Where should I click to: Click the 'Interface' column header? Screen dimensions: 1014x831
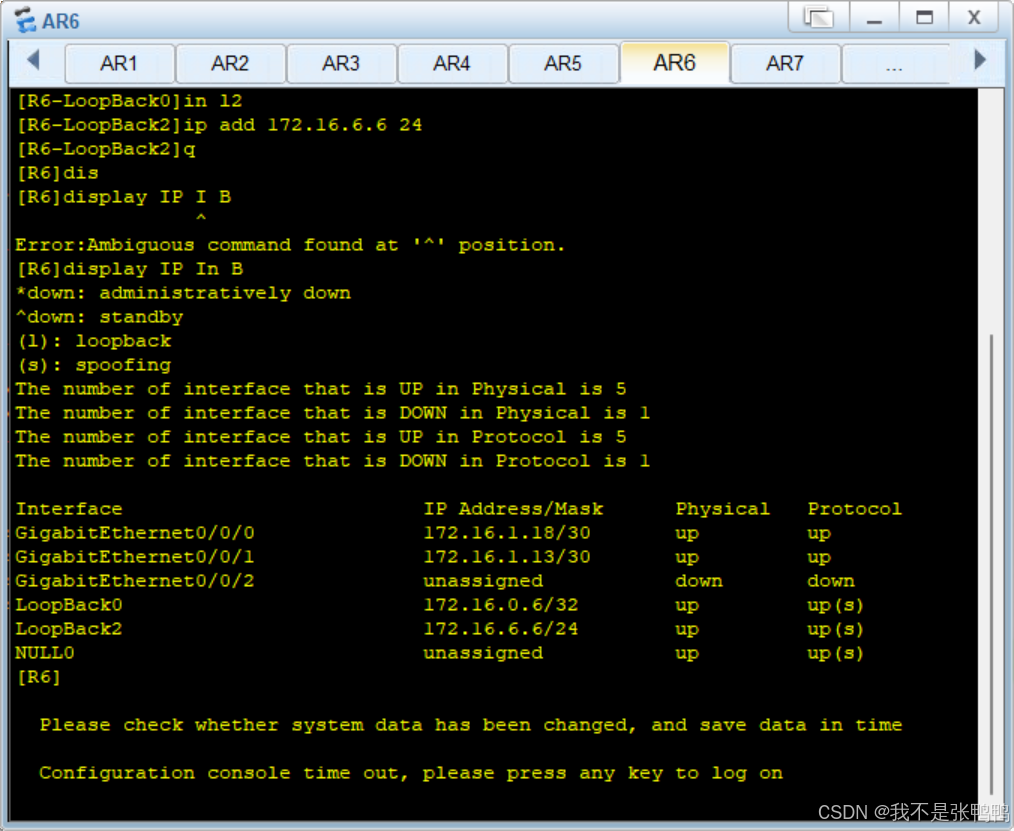[x=69, y=509]
